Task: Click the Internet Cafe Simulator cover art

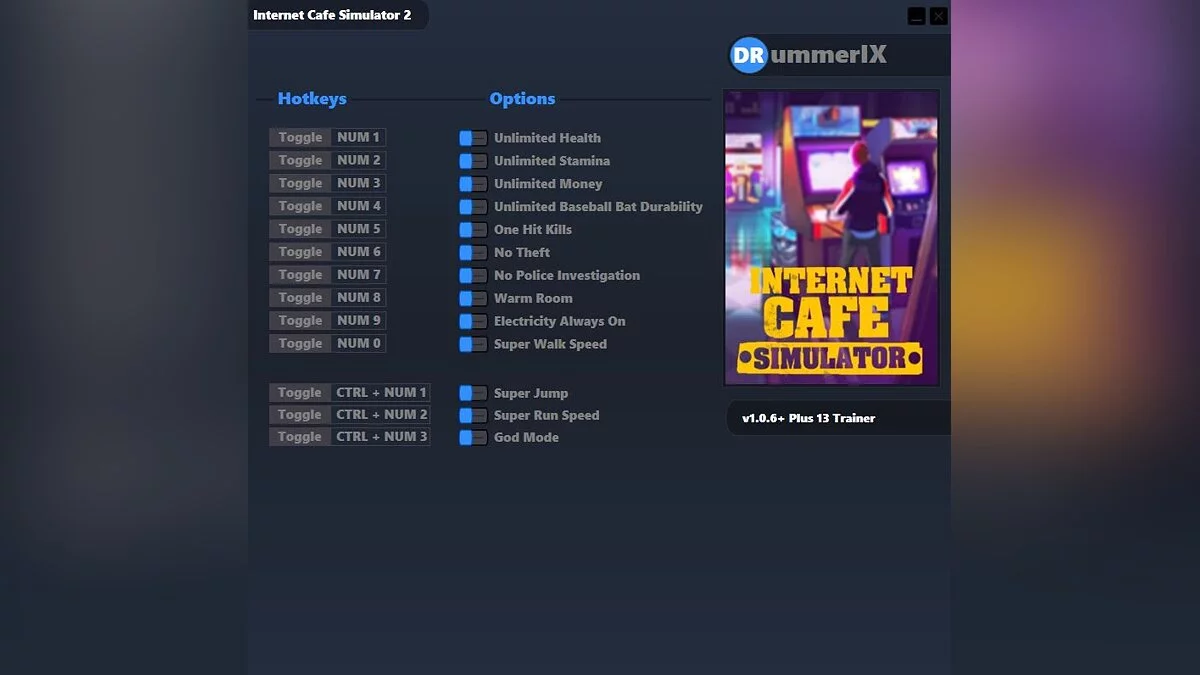Action: click(830, 237)
